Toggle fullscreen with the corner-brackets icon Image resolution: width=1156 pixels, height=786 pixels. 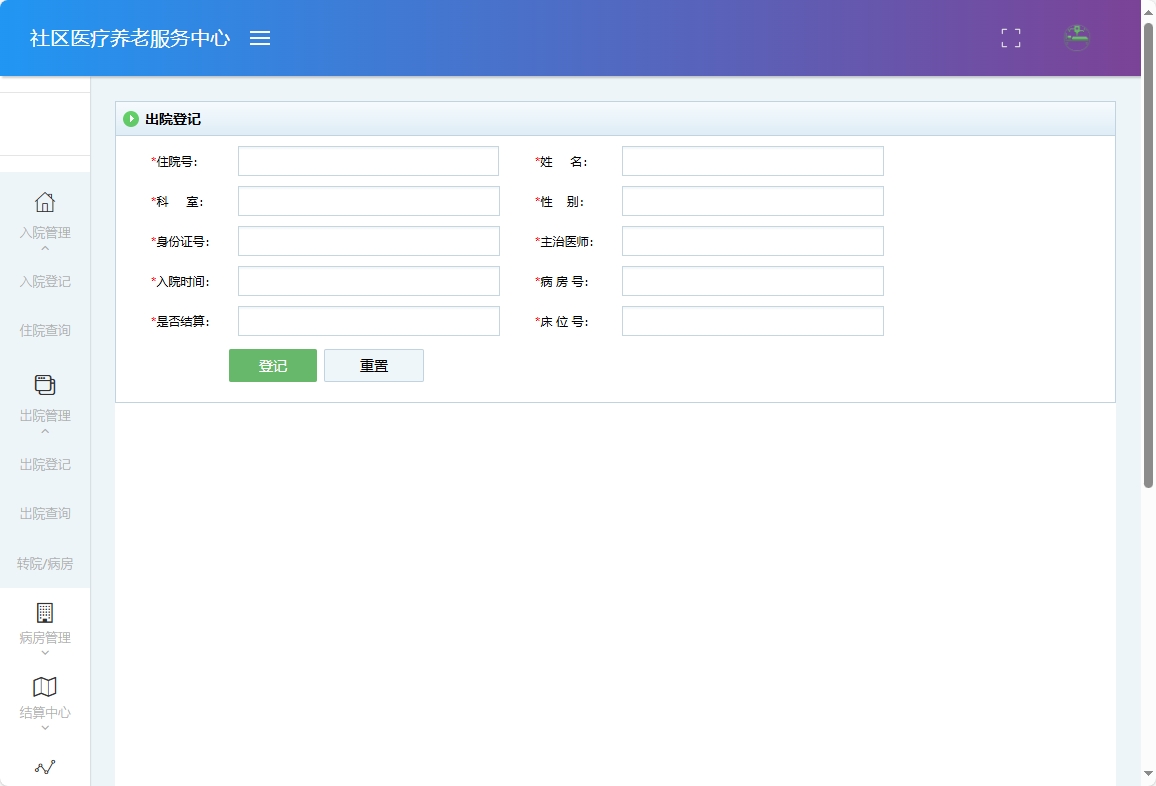(1010, 38)
